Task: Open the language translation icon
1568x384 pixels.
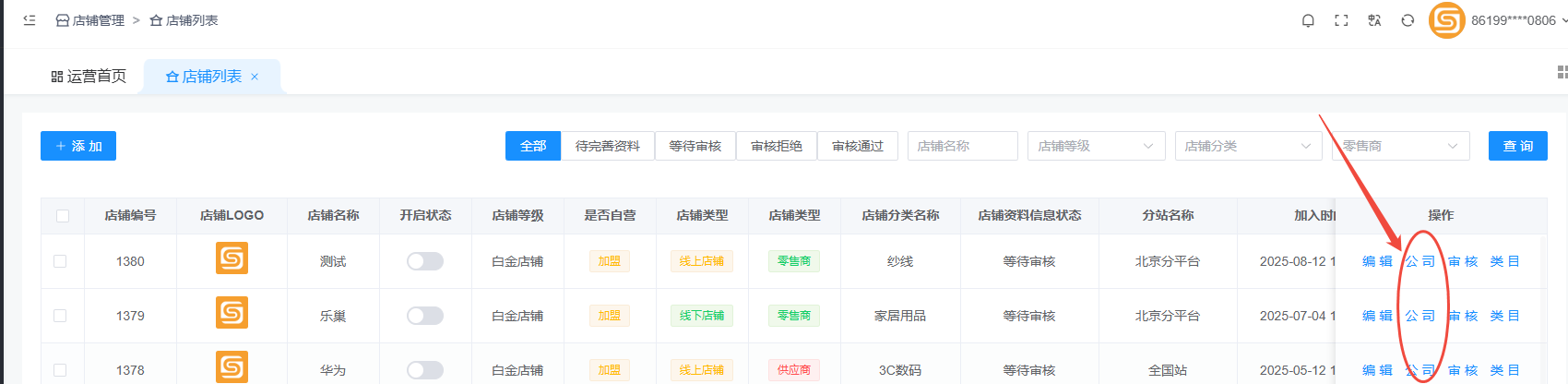Action: pos(1374,20)
